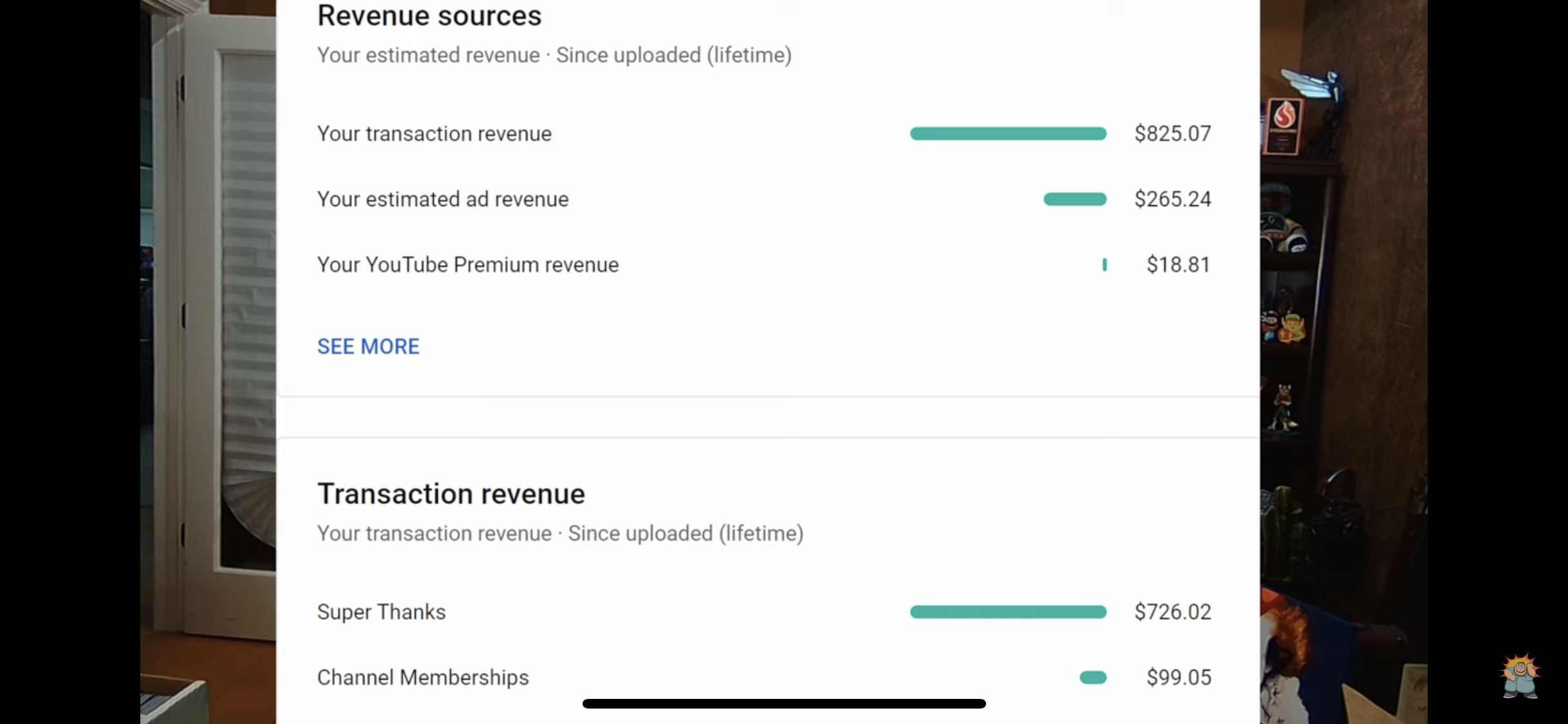Select 'Your YouTube Premium revenue' row label
The width and height of the screenshot is (1568, 724).
[468, 265]
